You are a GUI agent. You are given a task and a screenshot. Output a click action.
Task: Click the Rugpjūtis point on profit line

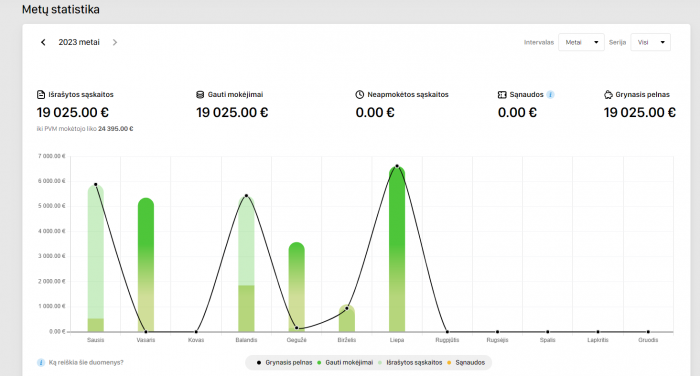[447, 332]
